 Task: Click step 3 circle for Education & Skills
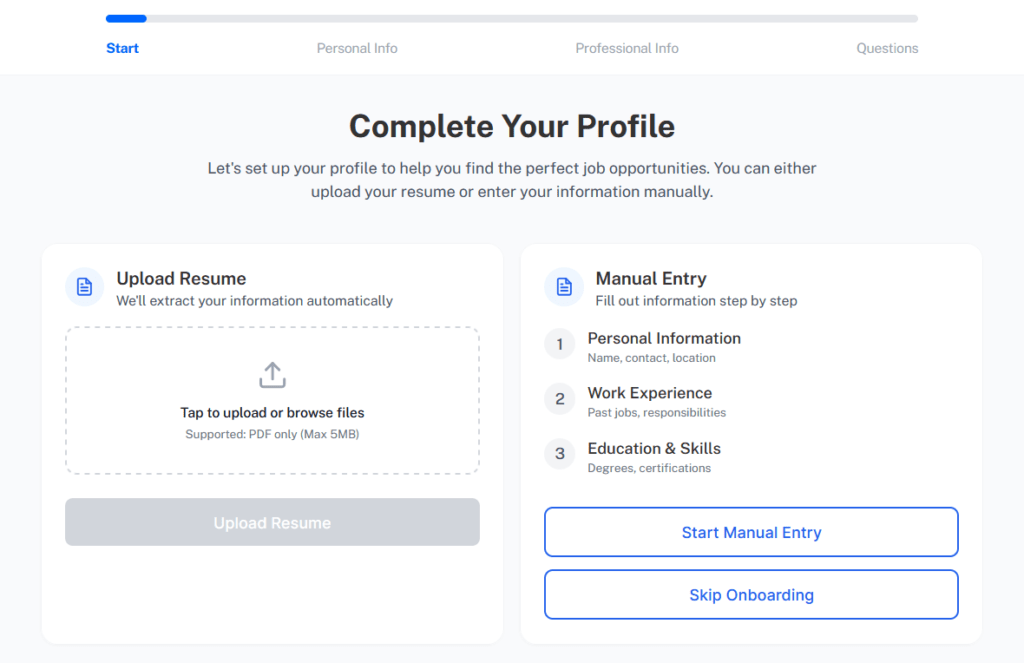point(560,454)
